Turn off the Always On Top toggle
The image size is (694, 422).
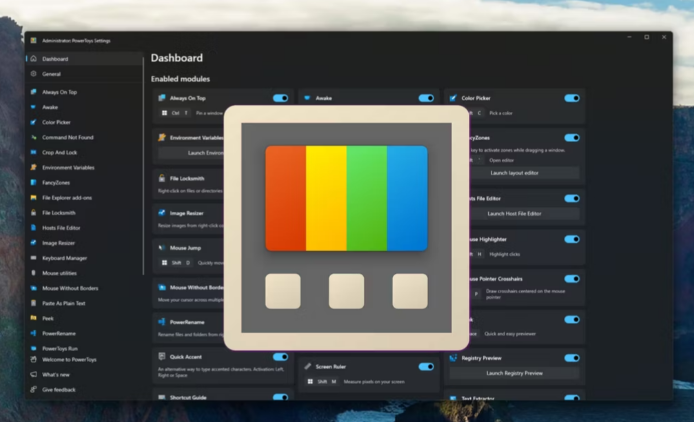click(280, 98)
